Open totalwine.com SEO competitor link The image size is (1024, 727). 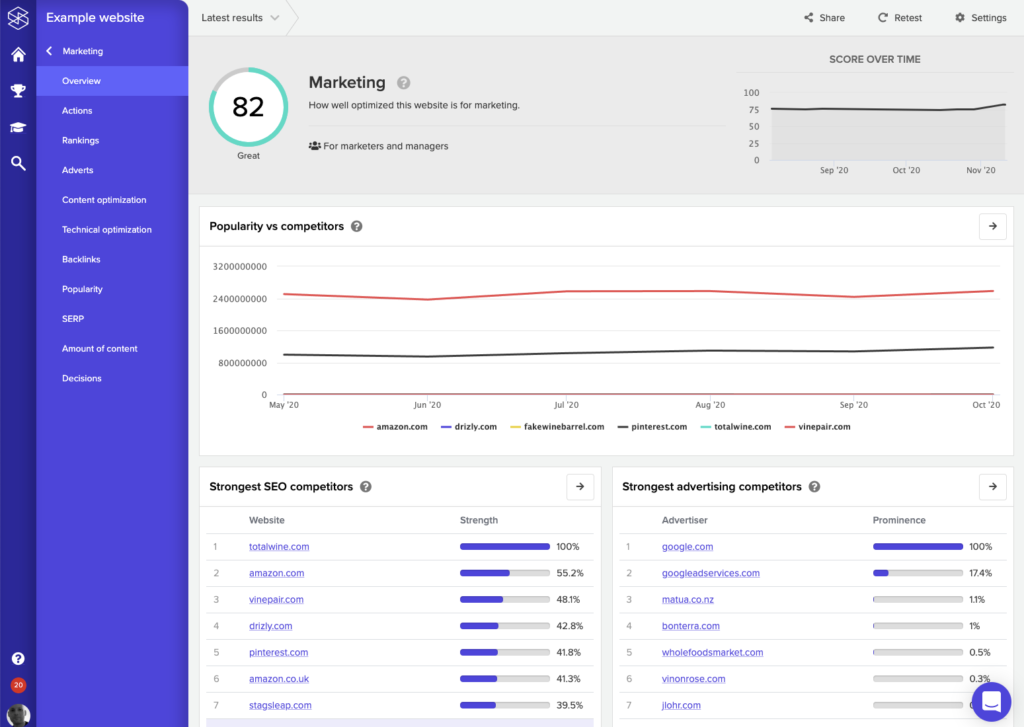click(x=279, y=547)
